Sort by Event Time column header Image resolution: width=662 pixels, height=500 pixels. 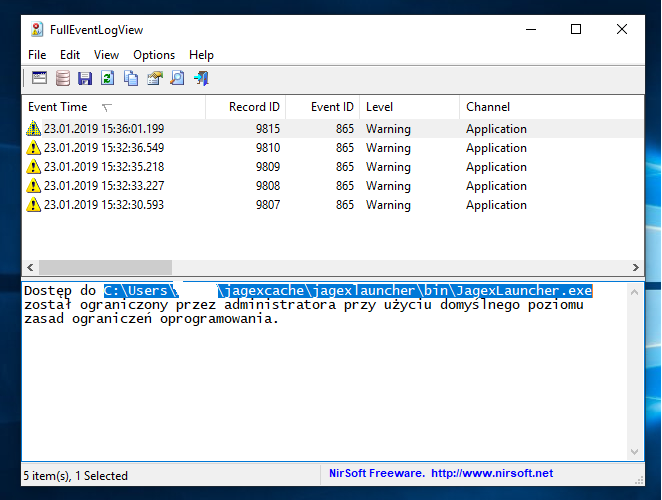[x=58, y=107]
